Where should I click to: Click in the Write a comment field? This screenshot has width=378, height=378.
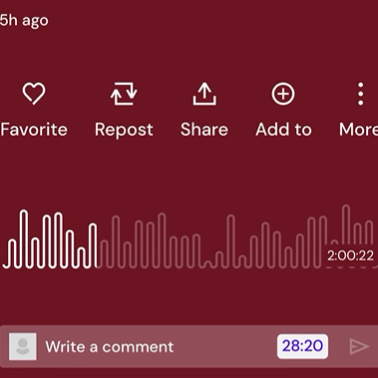pyautogui.click(x=157, y=347)
